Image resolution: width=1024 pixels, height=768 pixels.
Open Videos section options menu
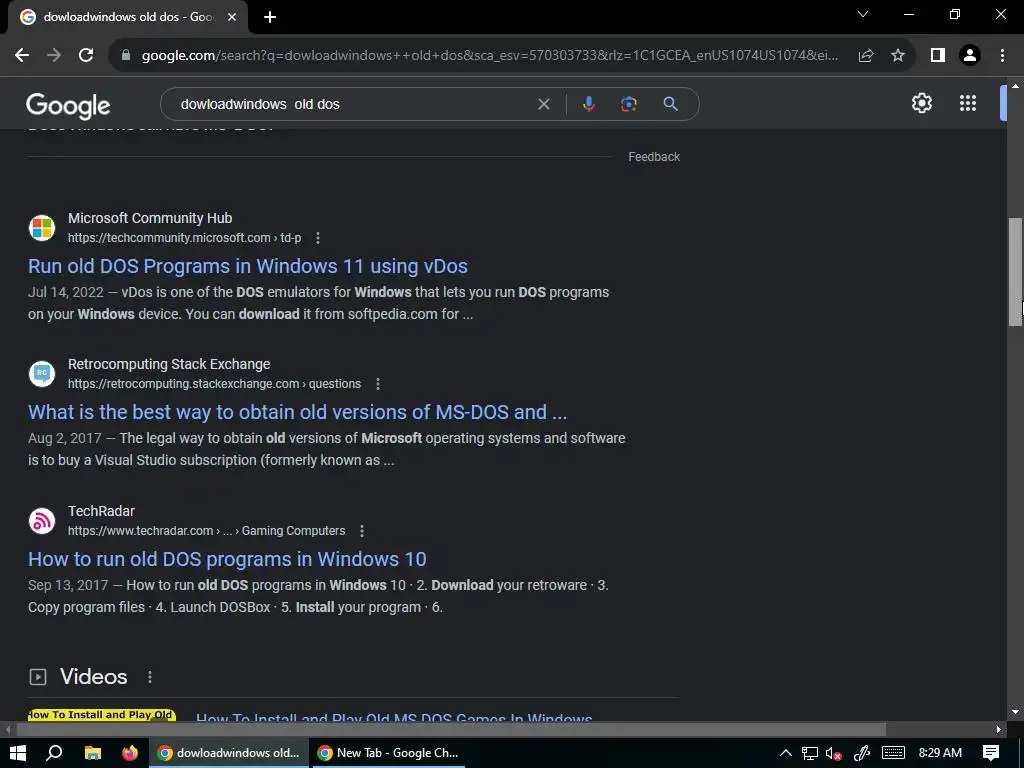point(150,677)
